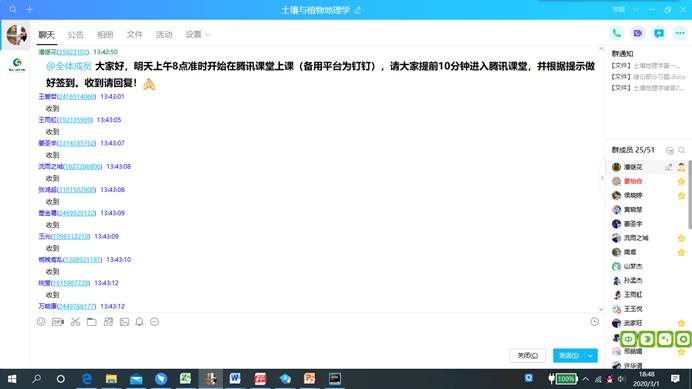Open title bar account dropdown arrow
The image size is (692, 389).
coord(636,9)
